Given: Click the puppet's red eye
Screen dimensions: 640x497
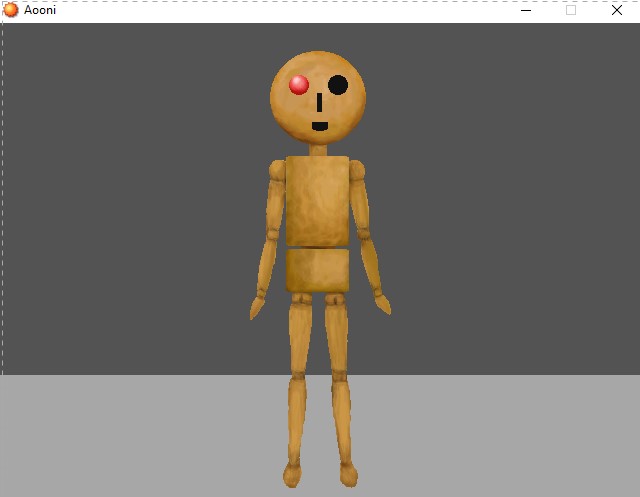Looking at the screenshot, I should tap(299, 85).
